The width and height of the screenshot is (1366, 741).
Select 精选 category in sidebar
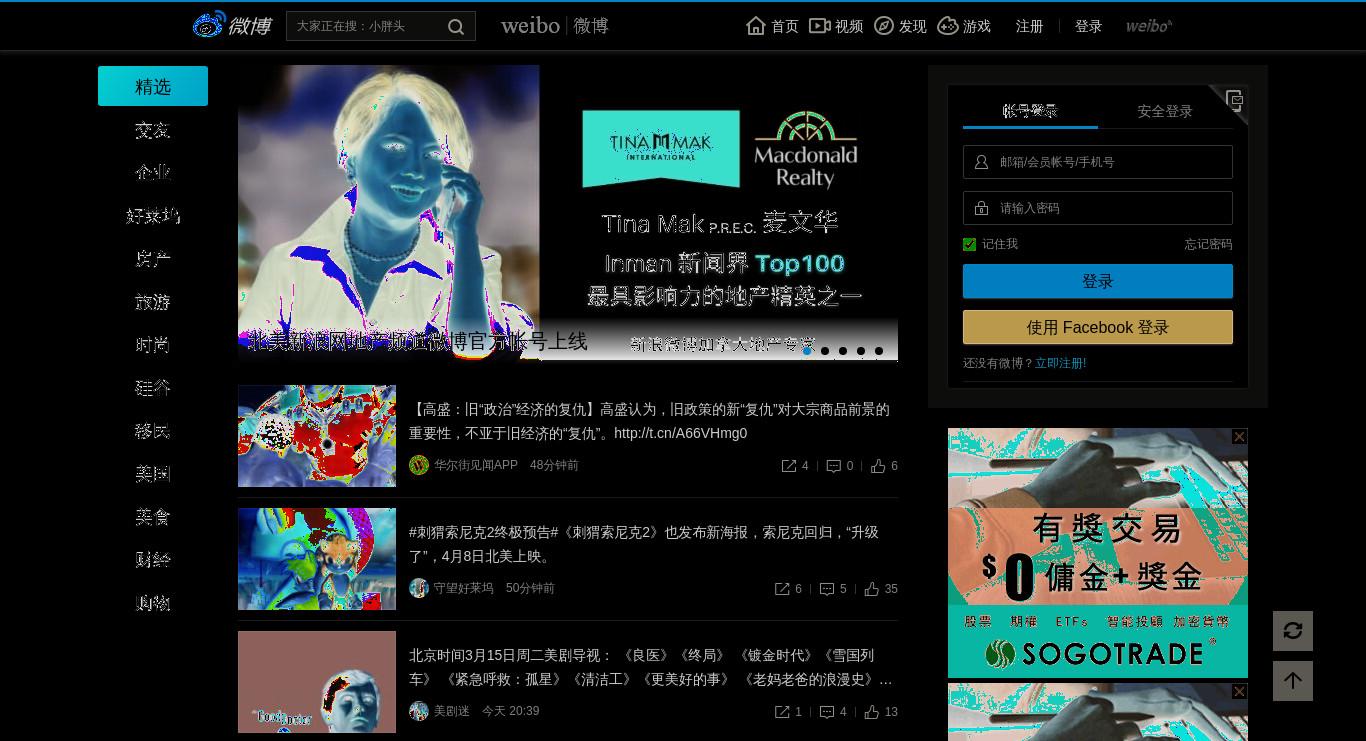pyautogui.click(x=153, y=86)
